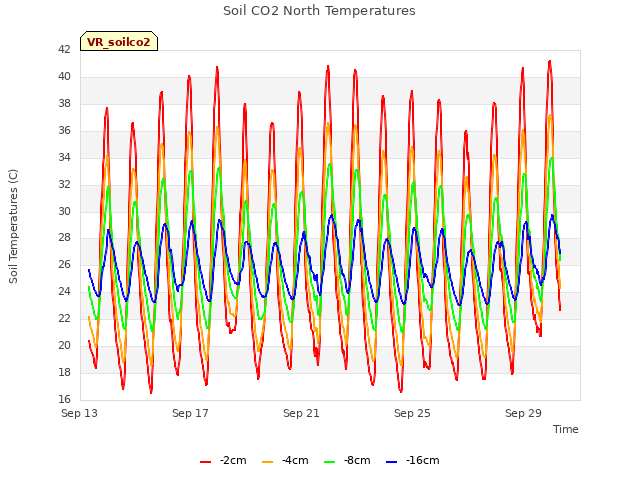This screenshot has height=480, width=640.
Task: Click the 16 y-axis tick label
Action: pos(64,399)
